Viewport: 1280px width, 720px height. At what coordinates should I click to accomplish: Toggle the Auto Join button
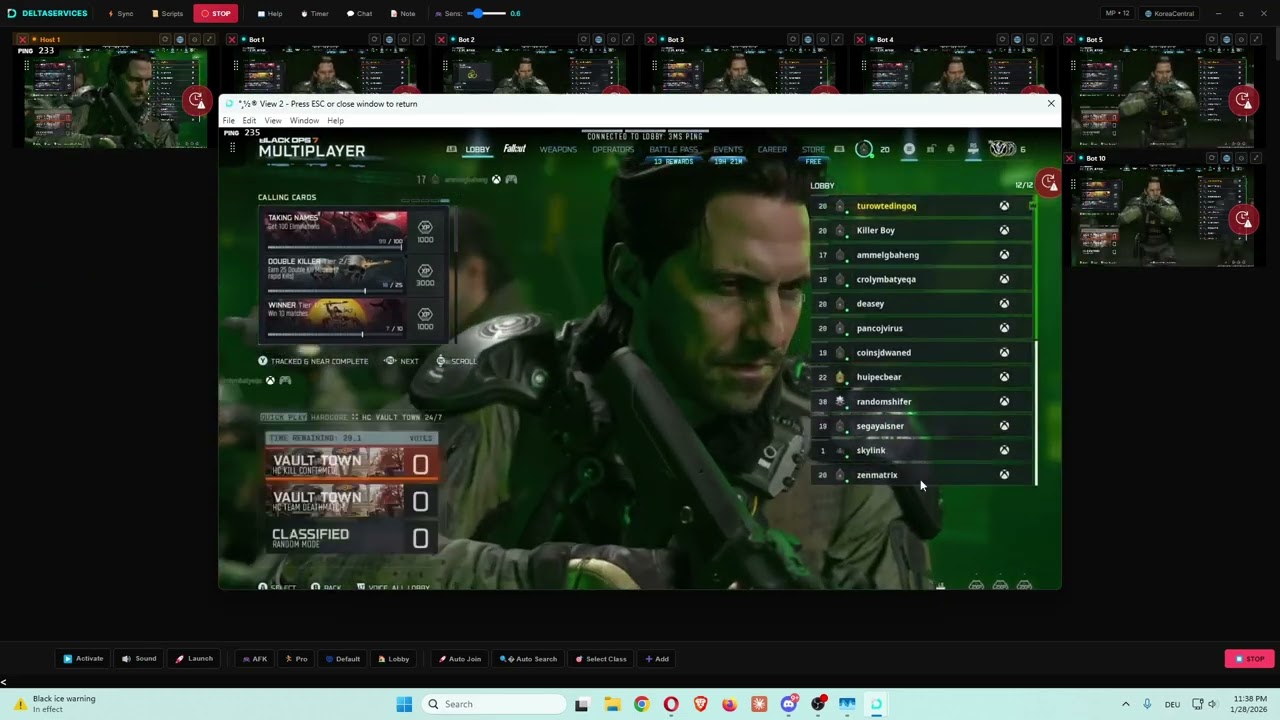pos(460,659)
